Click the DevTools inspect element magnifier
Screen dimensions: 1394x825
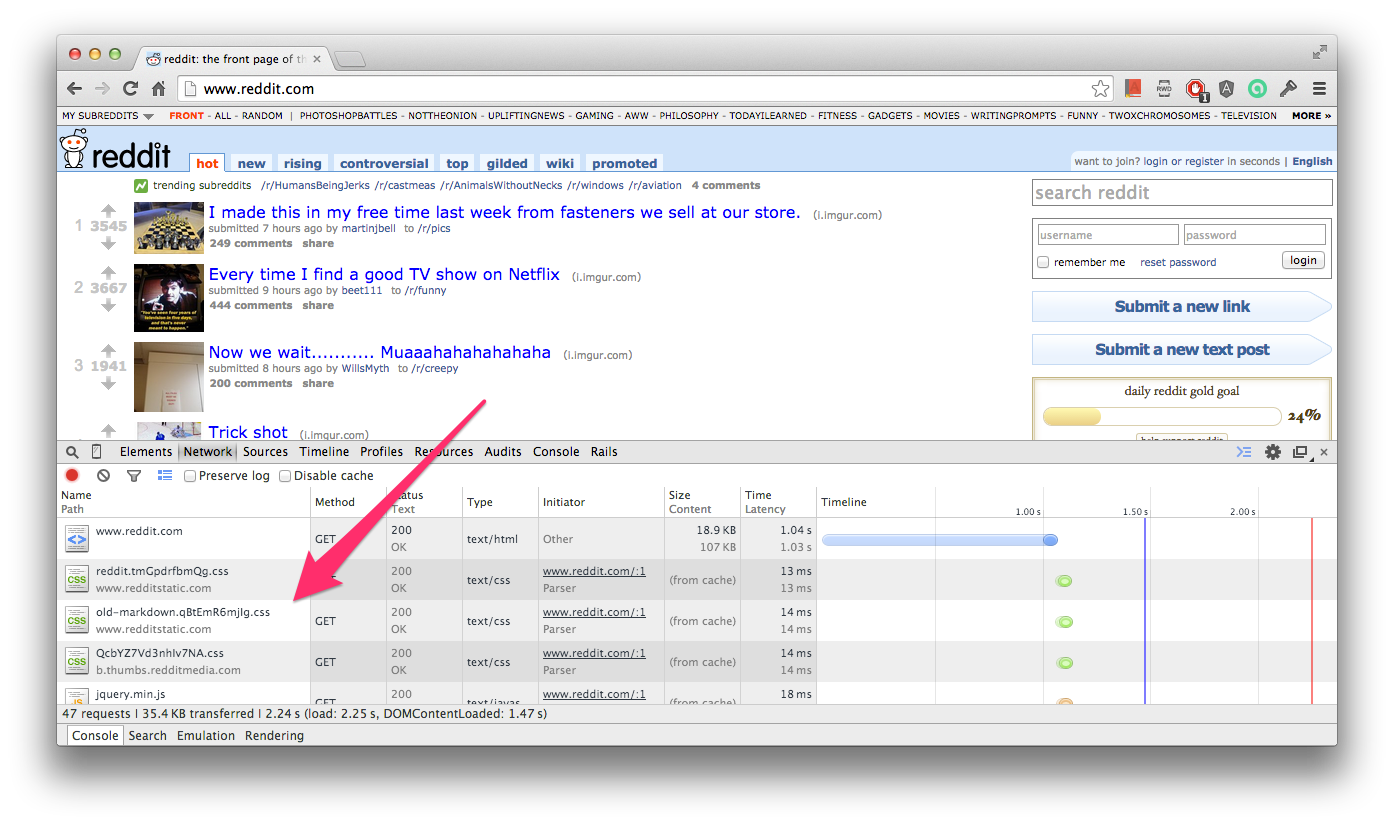click(73, 452)
